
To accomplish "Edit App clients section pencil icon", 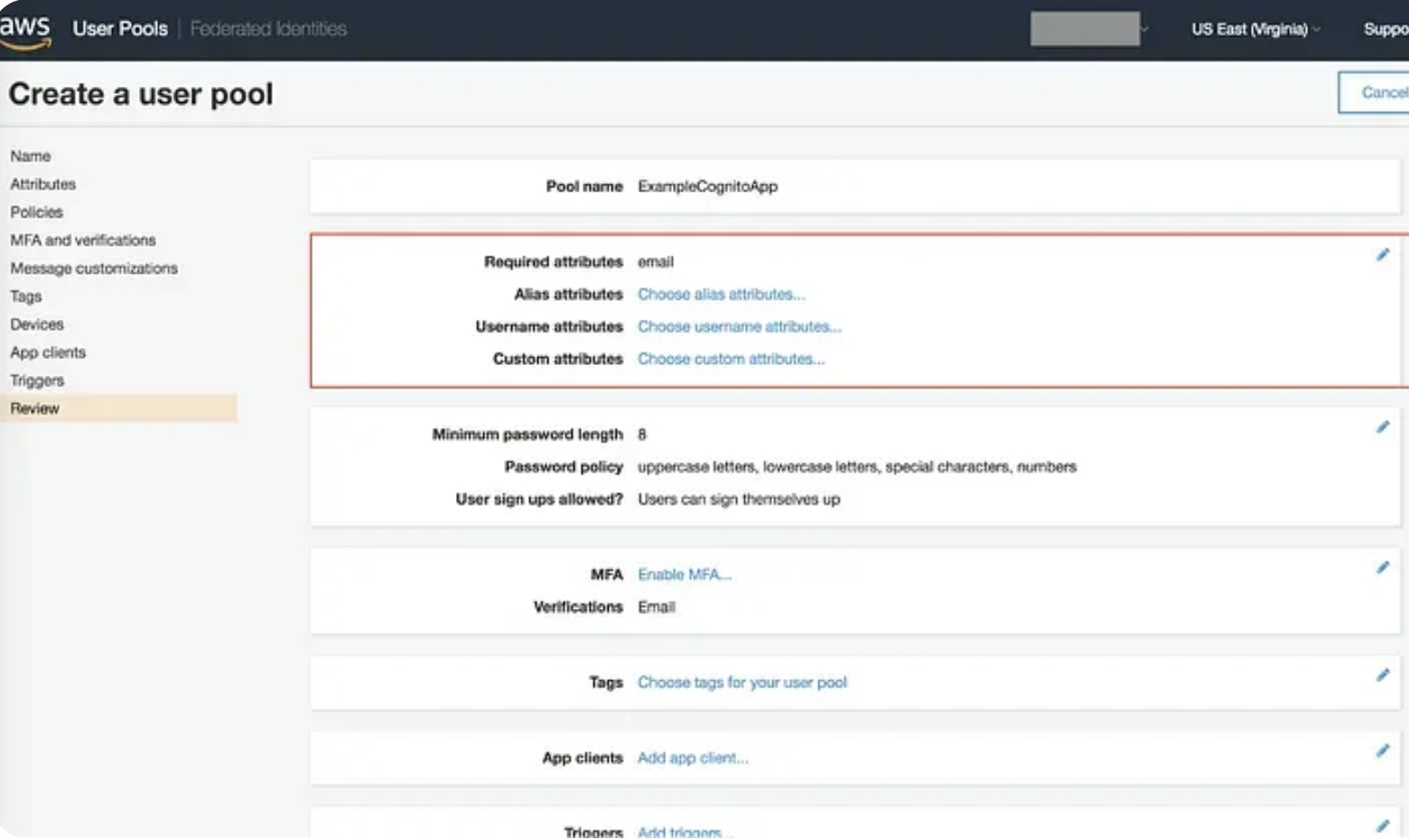I will (1382, 751).
